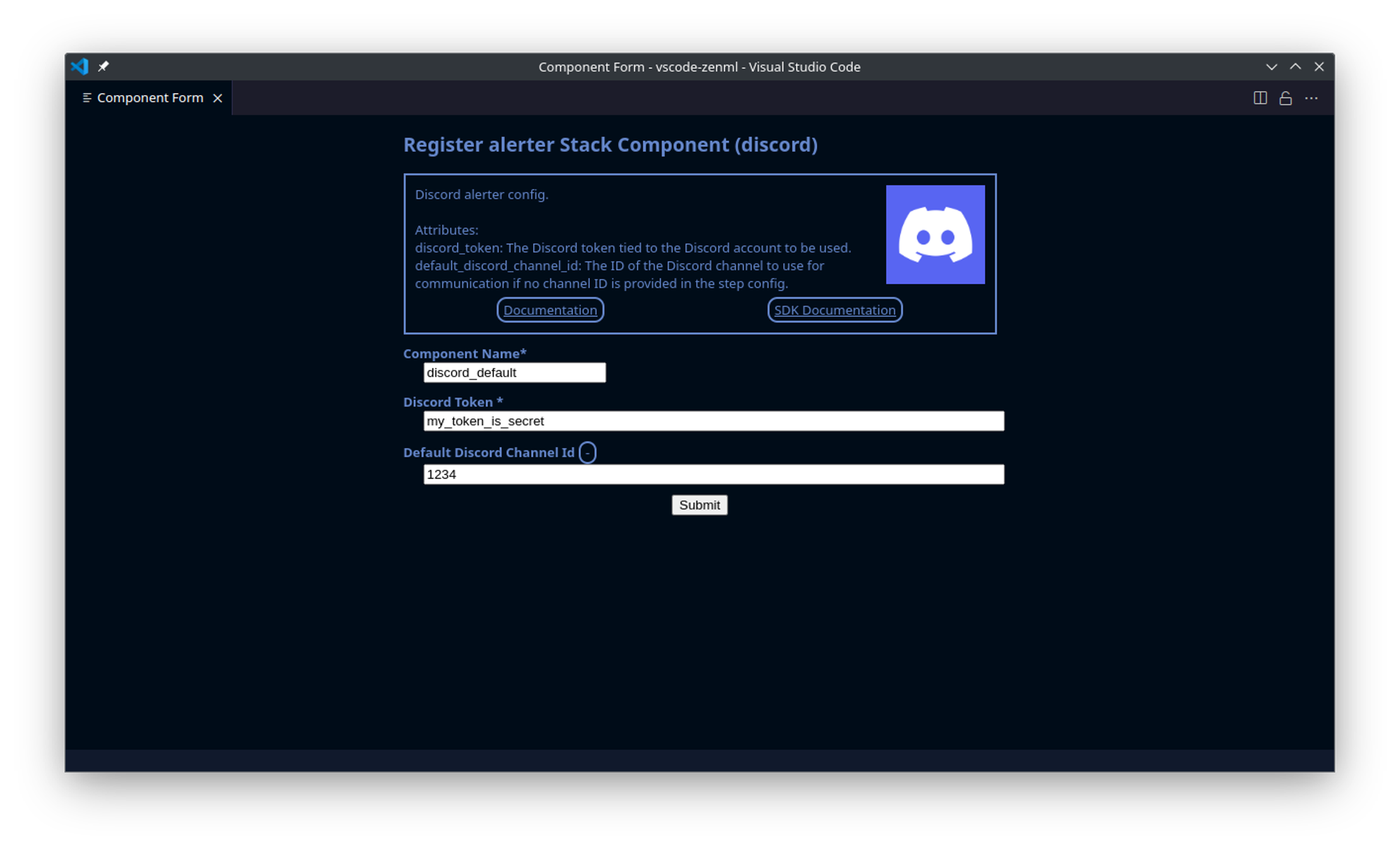Click the Component Name label
The height and width of the screenshot is (849, 1400).
pyautogui.click(x=465, y=353)
